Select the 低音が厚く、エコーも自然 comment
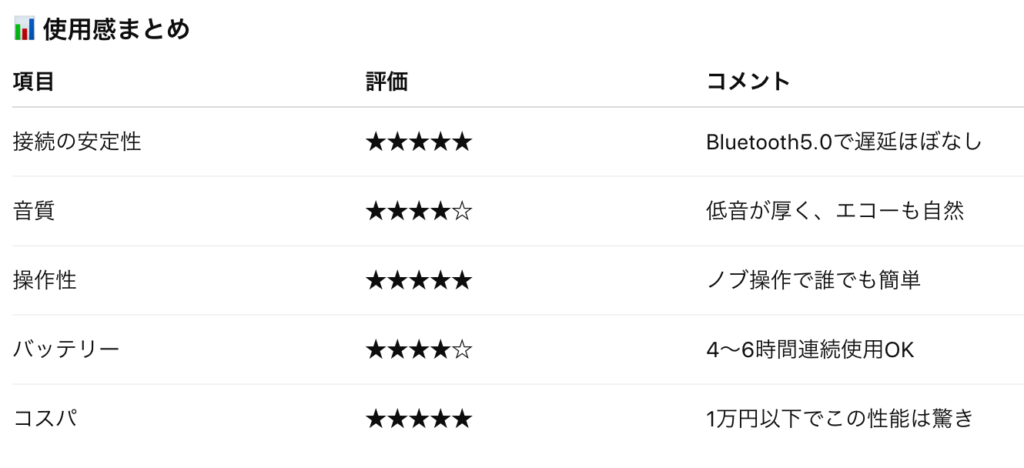This screenshot has height=468, width=1024. coord(833,211)
